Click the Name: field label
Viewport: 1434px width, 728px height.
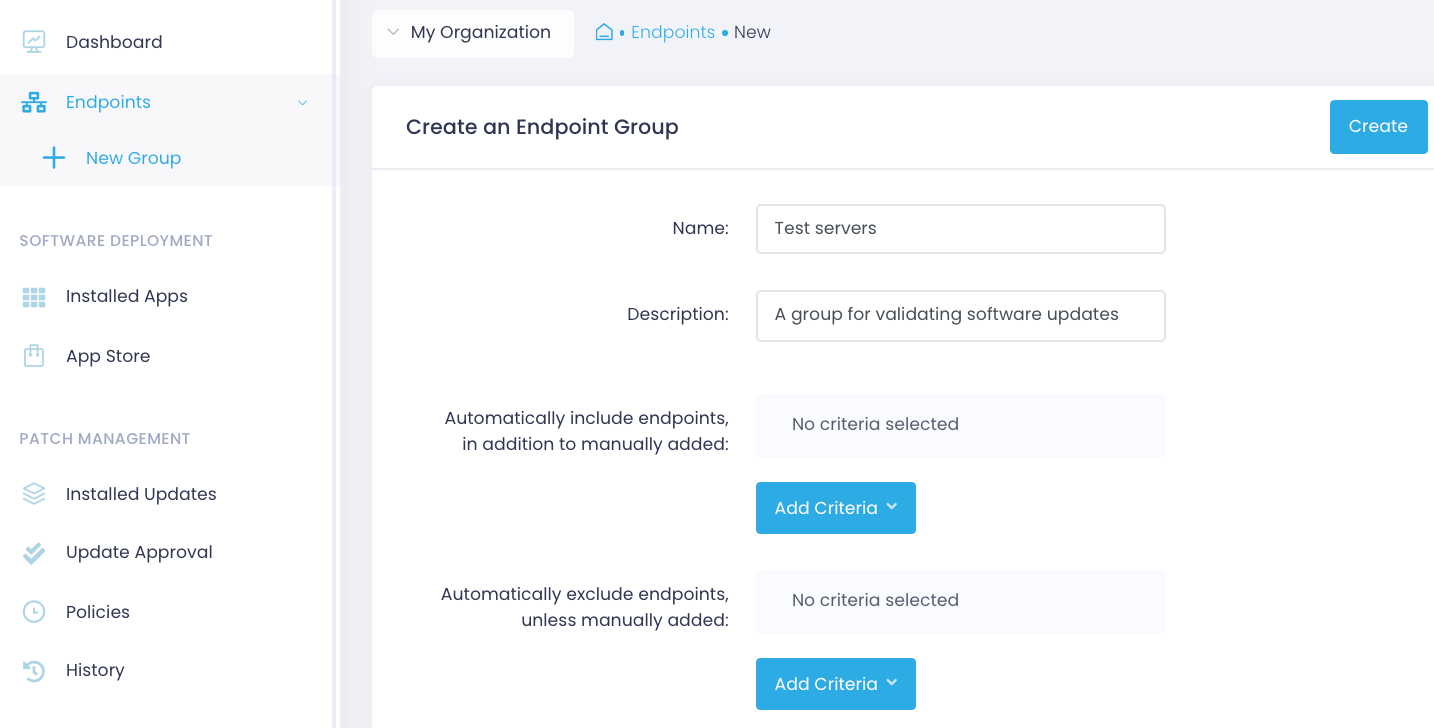pos(700,228)
